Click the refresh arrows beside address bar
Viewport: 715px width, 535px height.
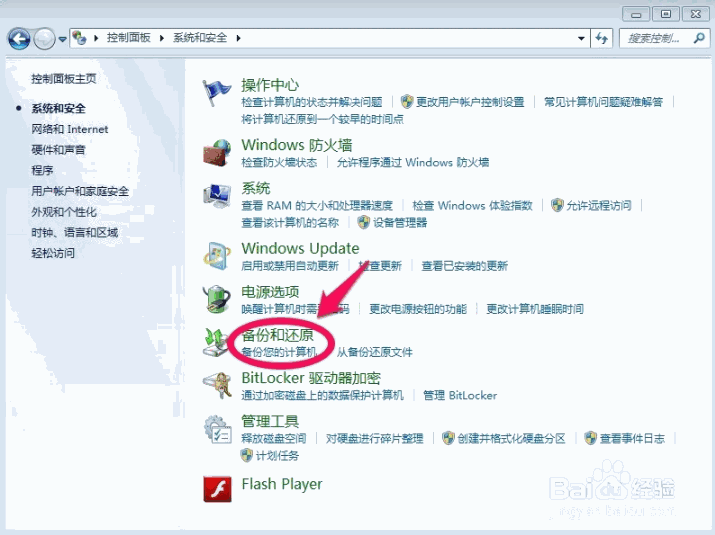[601, 38]
